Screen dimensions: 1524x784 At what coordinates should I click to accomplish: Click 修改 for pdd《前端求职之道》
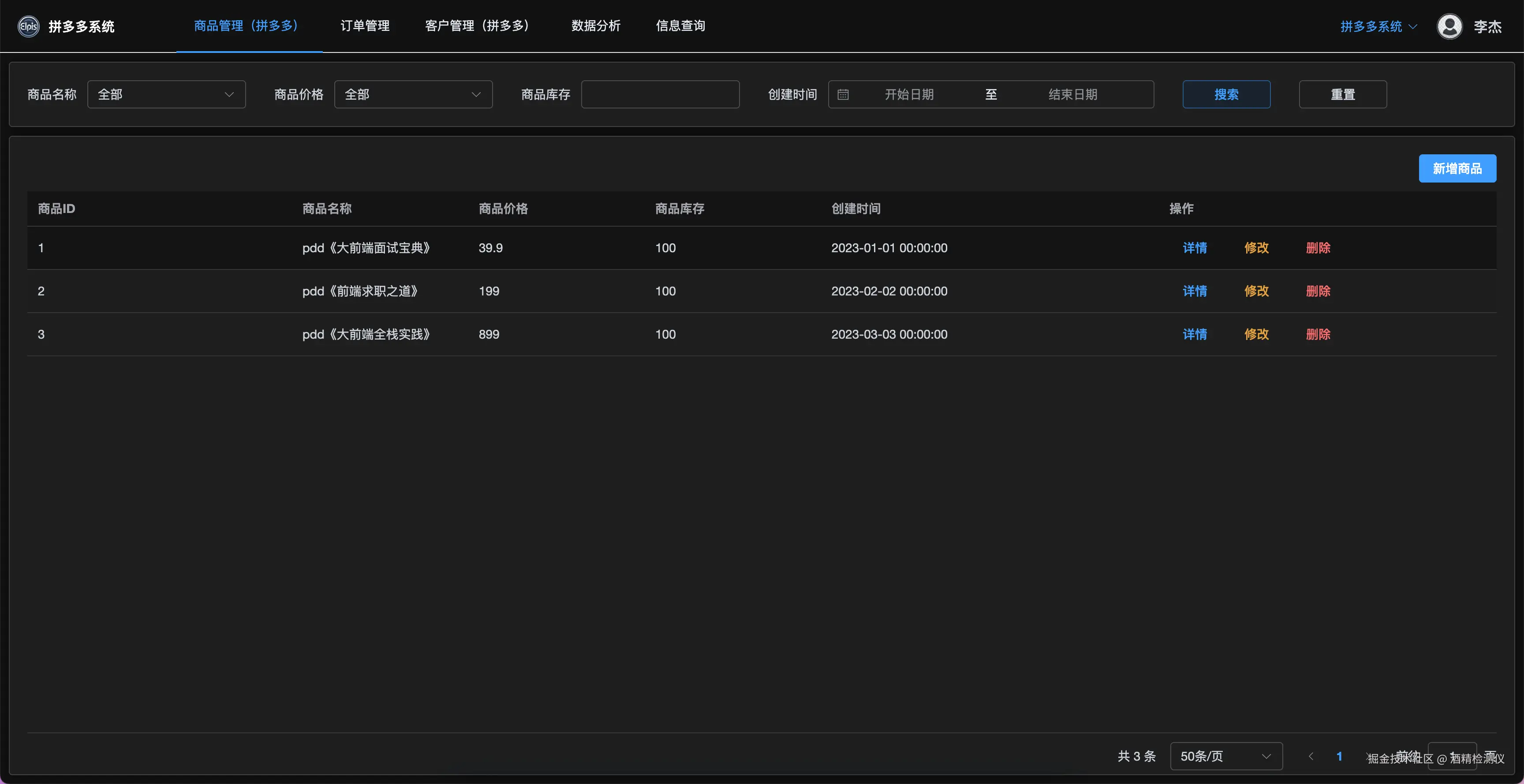pos(1256,291)
